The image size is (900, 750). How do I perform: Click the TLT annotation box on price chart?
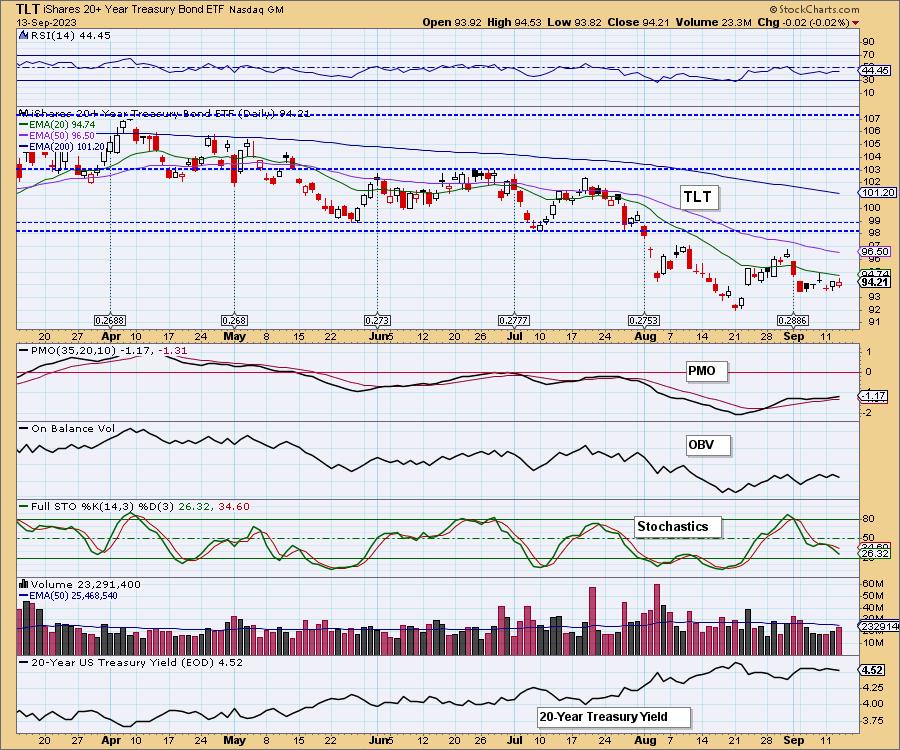click(x=697, y=197)
